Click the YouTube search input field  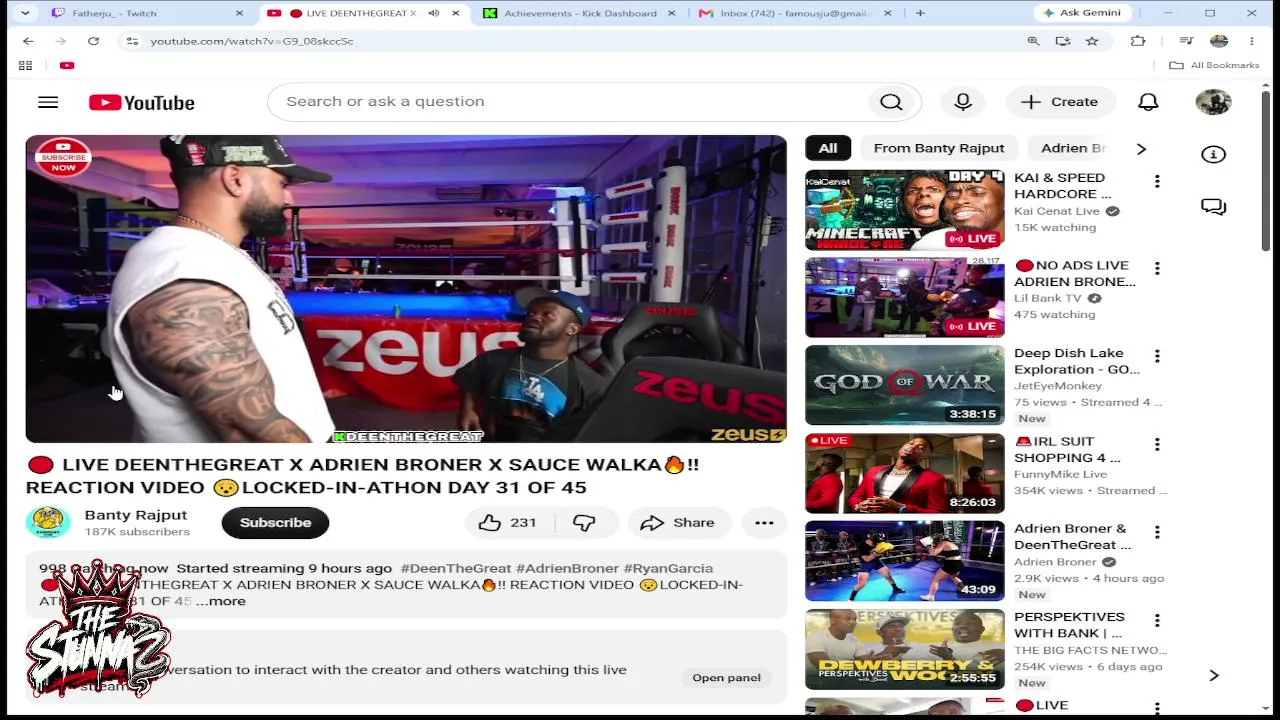click(568, 102)
